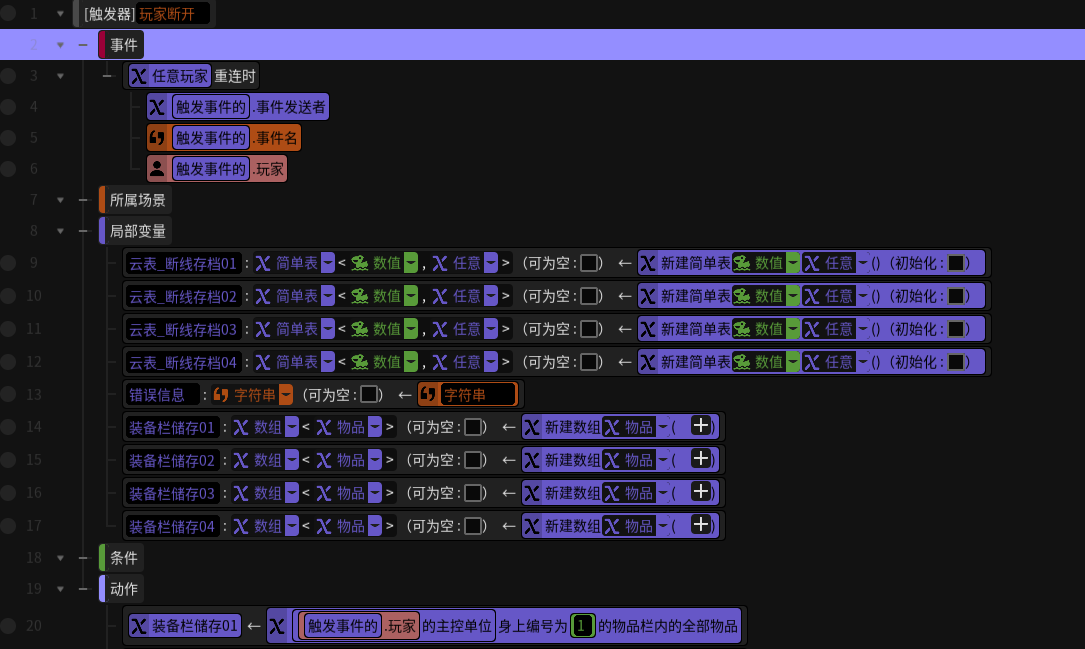
Task: Toggle 可为空 checkbox for 云表_断线存档03
Action: [x=590, y=329]
